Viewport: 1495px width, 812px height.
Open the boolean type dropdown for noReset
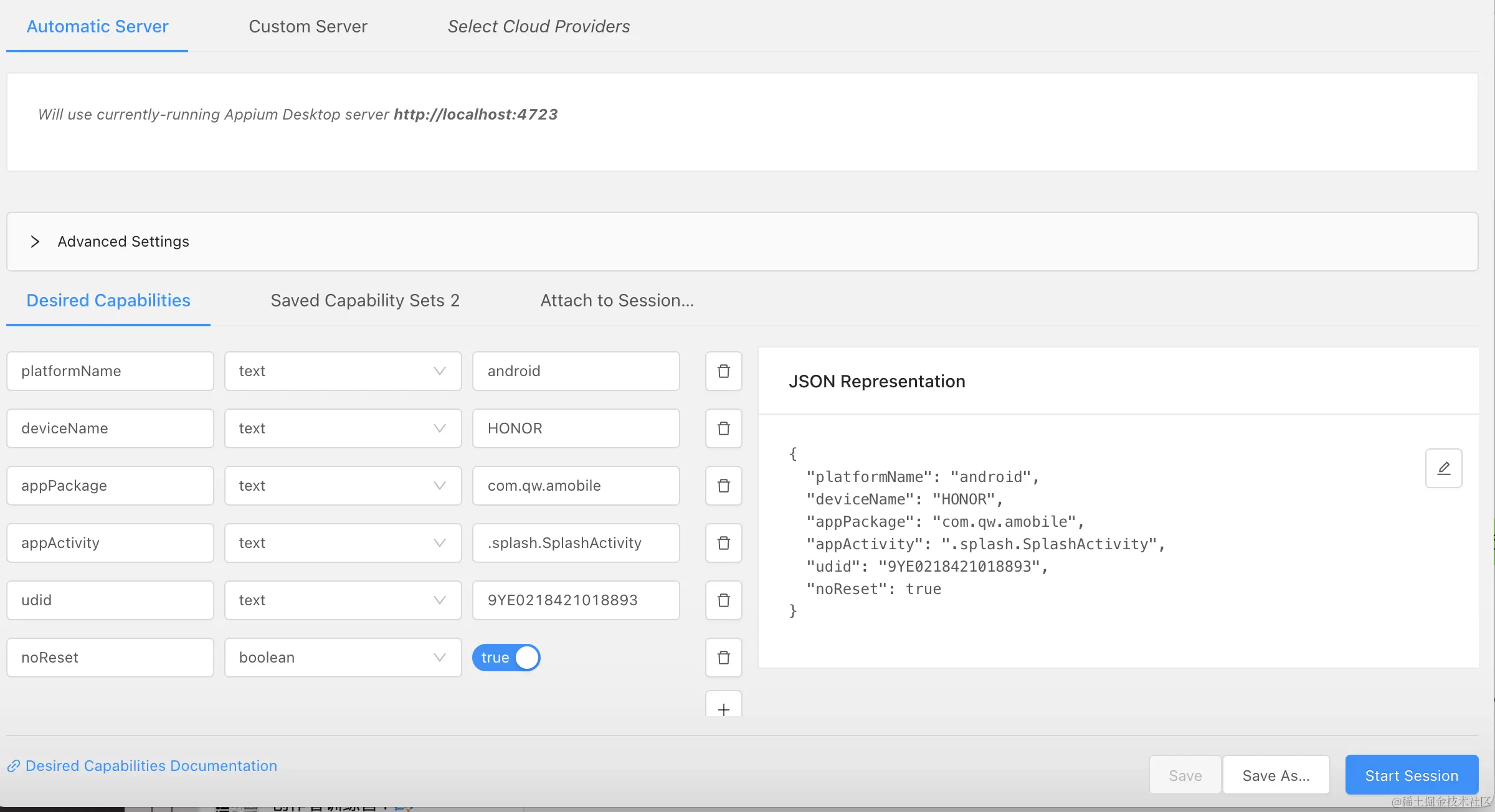tap(343, 658)
